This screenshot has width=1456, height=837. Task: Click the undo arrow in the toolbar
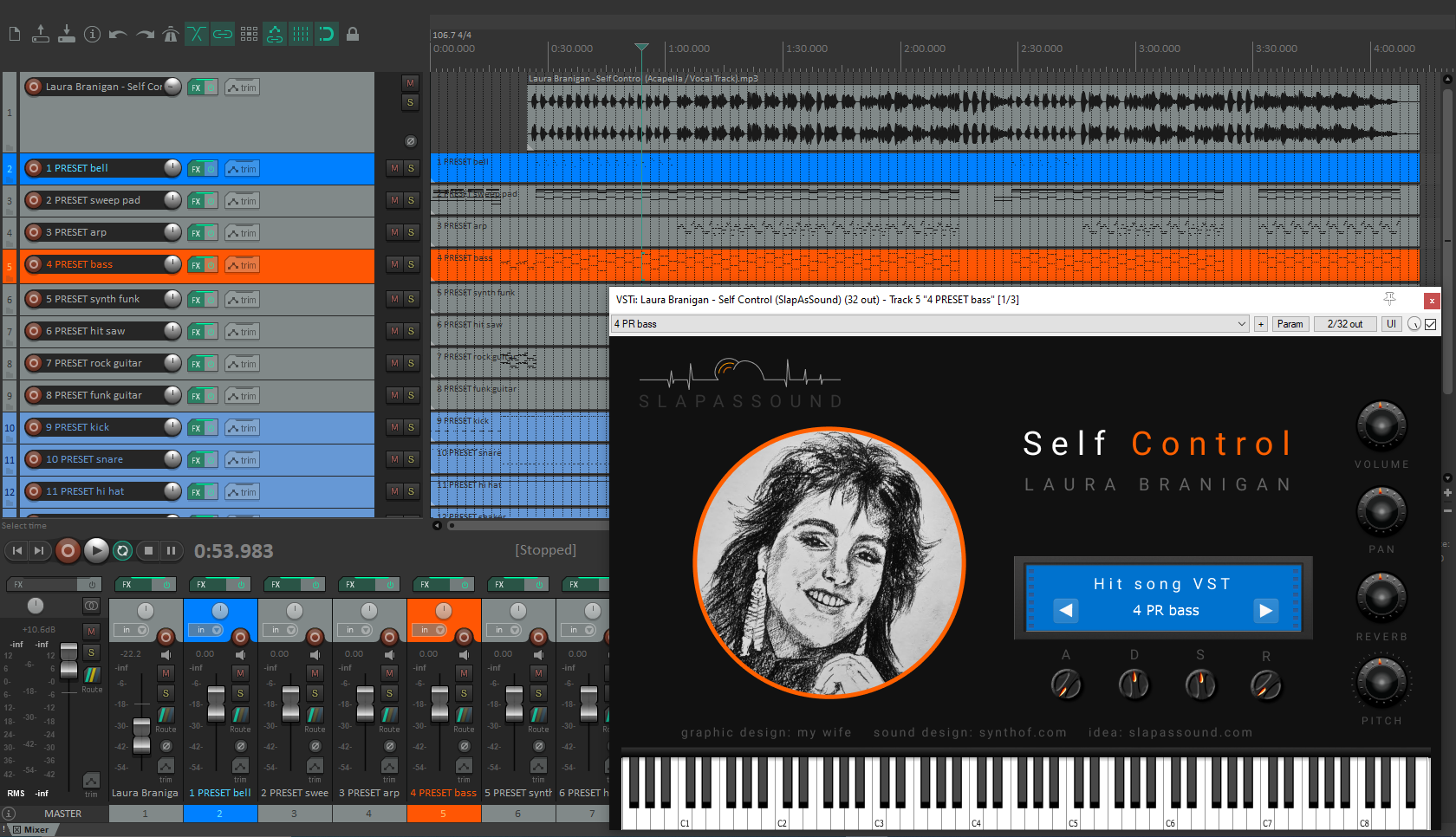119,35
